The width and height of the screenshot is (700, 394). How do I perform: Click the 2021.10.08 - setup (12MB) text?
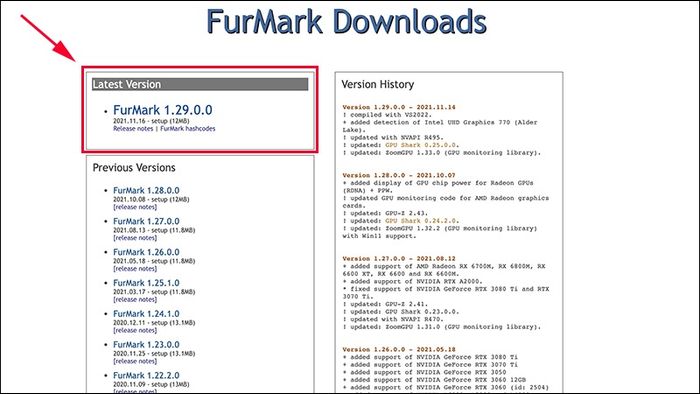(x=151, y=199)
